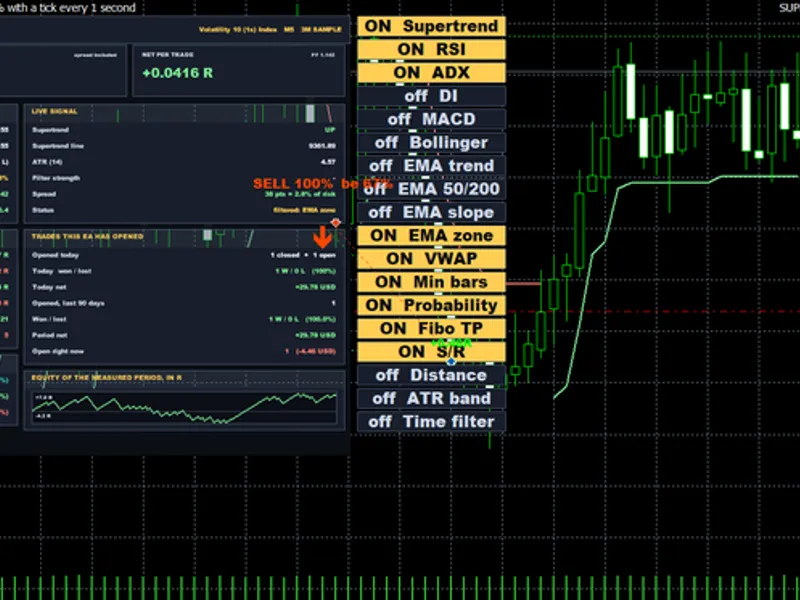The height and width of the screenshot is (600, 800).
Task: Click the Spread row label
Action: click(x=44, y=194)
